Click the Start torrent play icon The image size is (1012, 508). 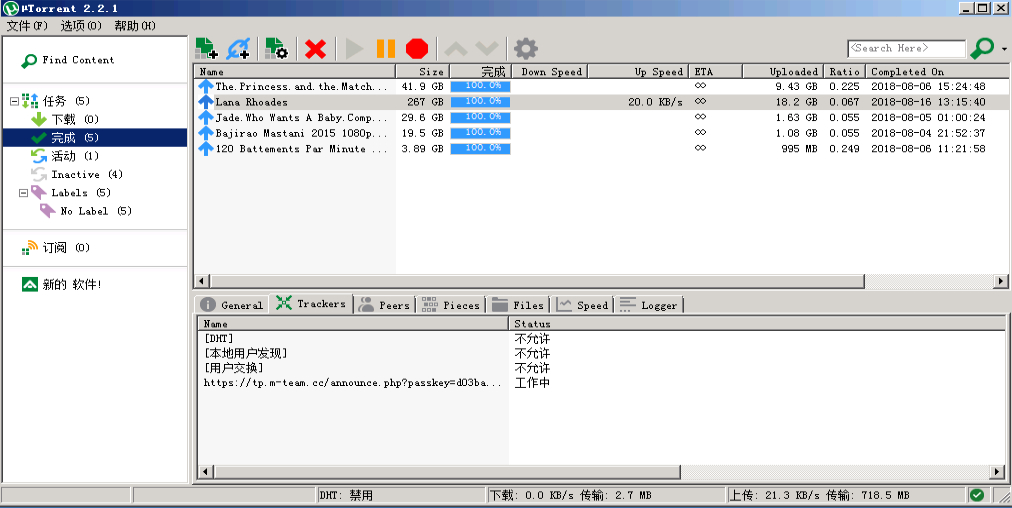point(354,49)
